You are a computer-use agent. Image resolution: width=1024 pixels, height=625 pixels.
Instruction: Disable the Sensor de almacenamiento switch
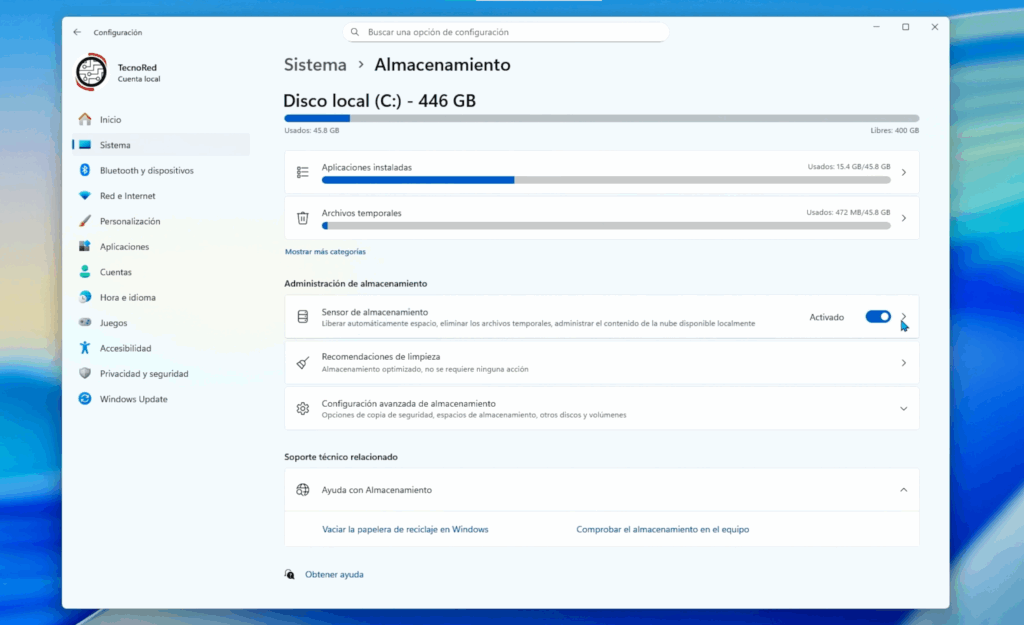[877, 316]
